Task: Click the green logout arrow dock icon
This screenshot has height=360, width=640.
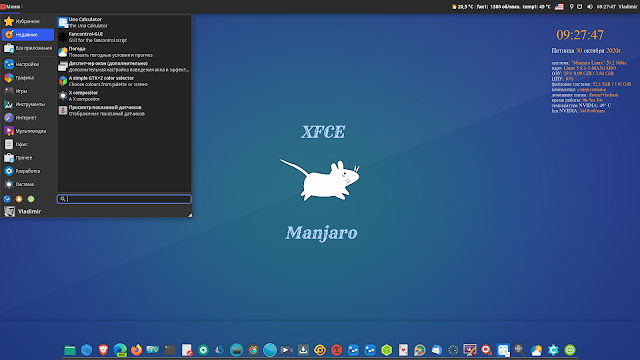Action: [x=570, y=350]
